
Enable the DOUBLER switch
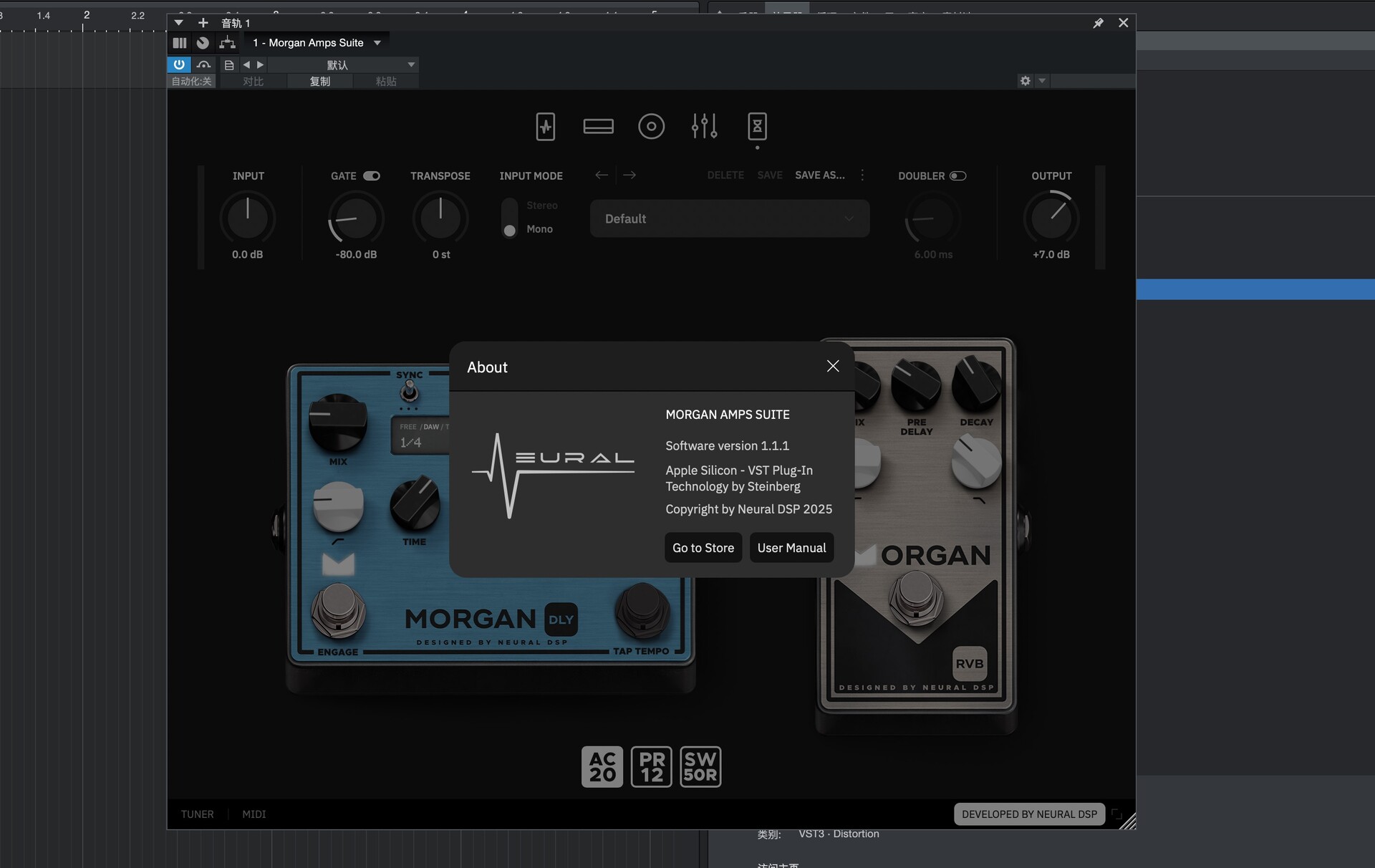click(x=957, y=176)
